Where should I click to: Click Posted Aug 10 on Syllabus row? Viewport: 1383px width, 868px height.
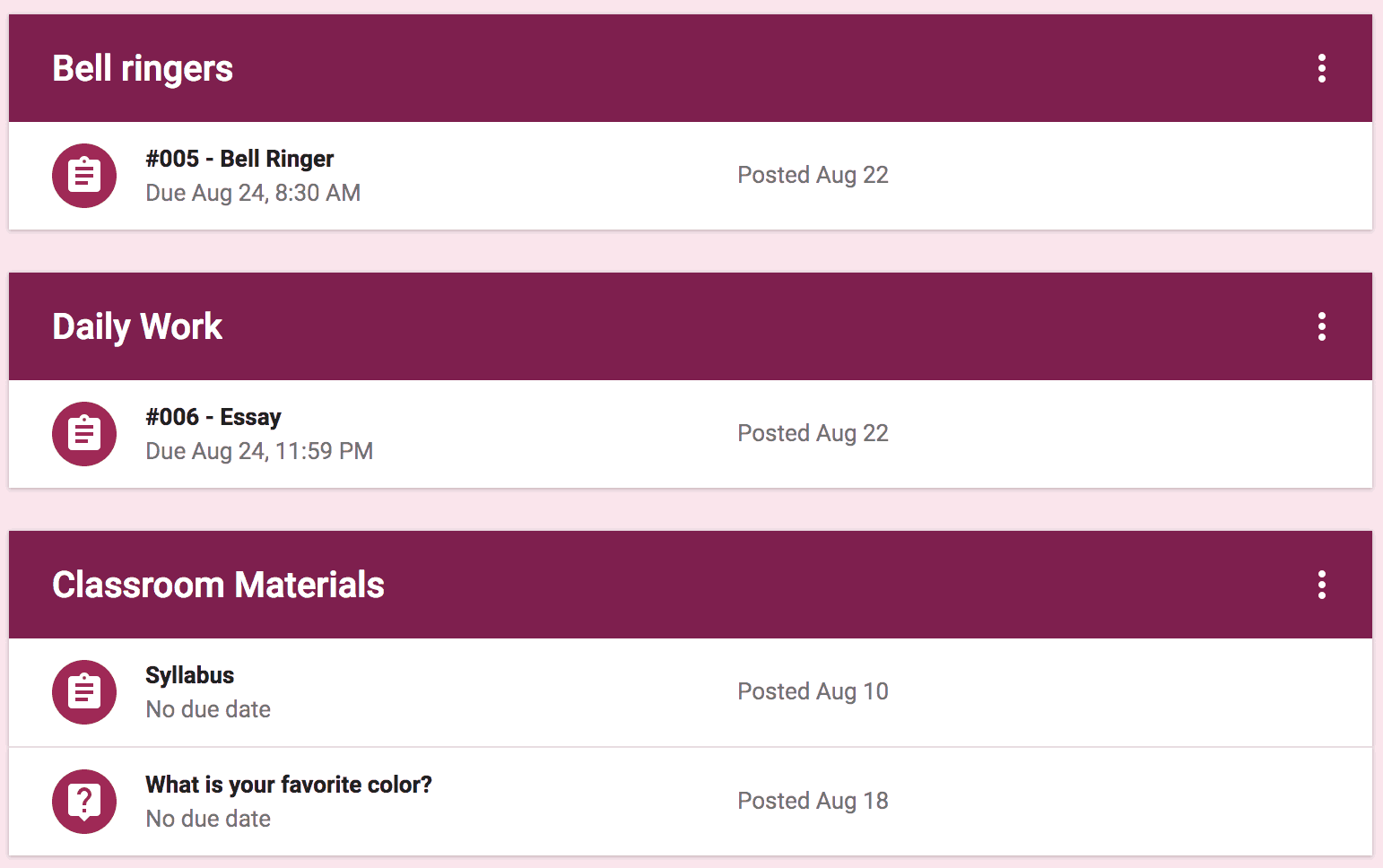[813, 691]
